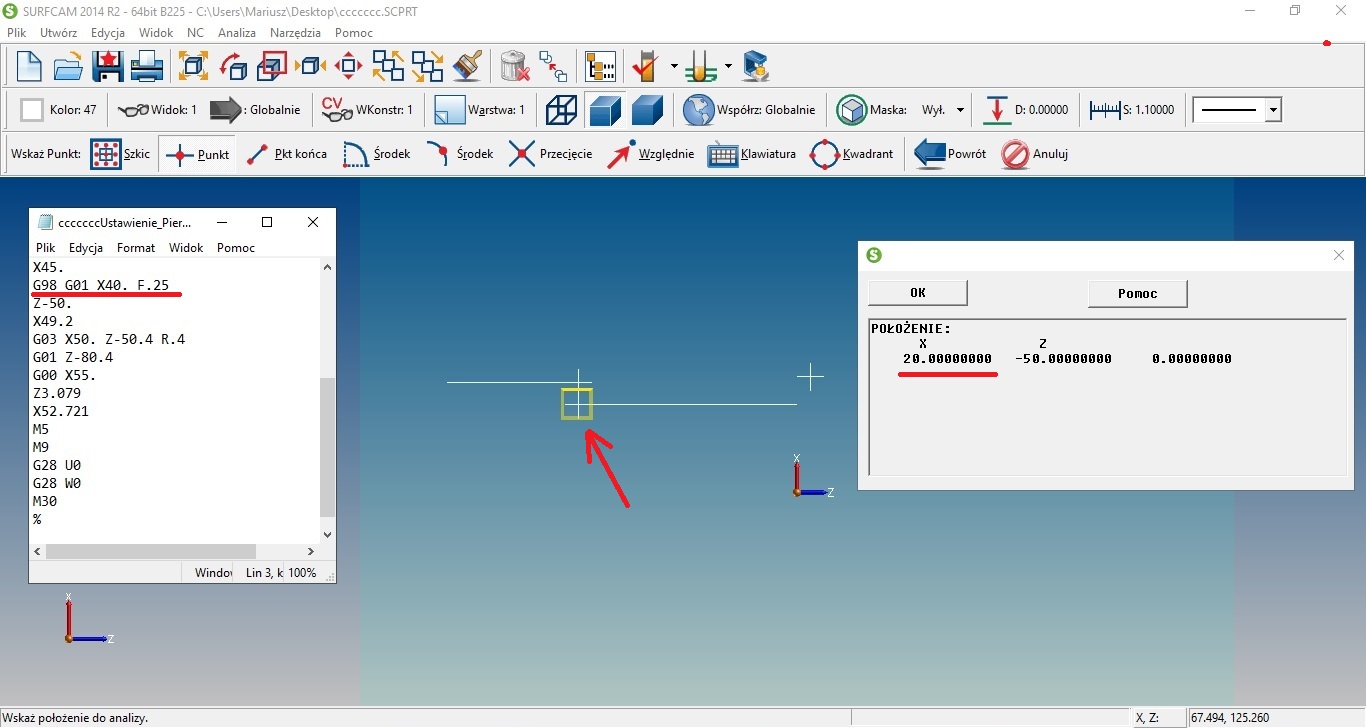The height and width of the screenshot is (728, 1366).
Task: Click OK in the position dialog
Action: (917, 293)
